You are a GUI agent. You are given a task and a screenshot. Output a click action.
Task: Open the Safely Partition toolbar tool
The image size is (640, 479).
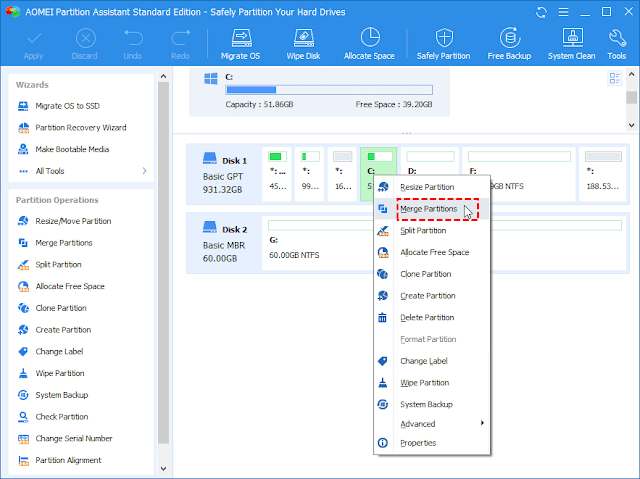(443, 44)
